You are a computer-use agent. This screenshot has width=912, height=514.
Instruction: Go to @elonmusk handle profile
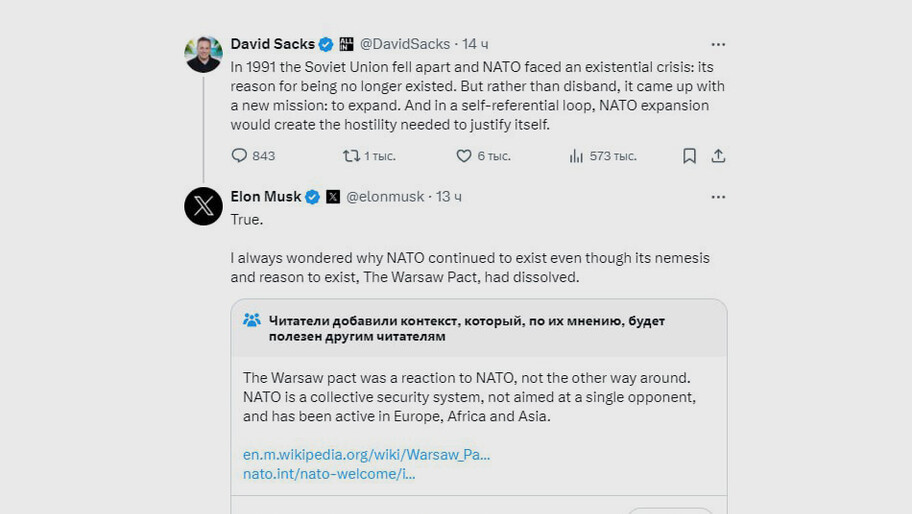(x=385, y=197)
